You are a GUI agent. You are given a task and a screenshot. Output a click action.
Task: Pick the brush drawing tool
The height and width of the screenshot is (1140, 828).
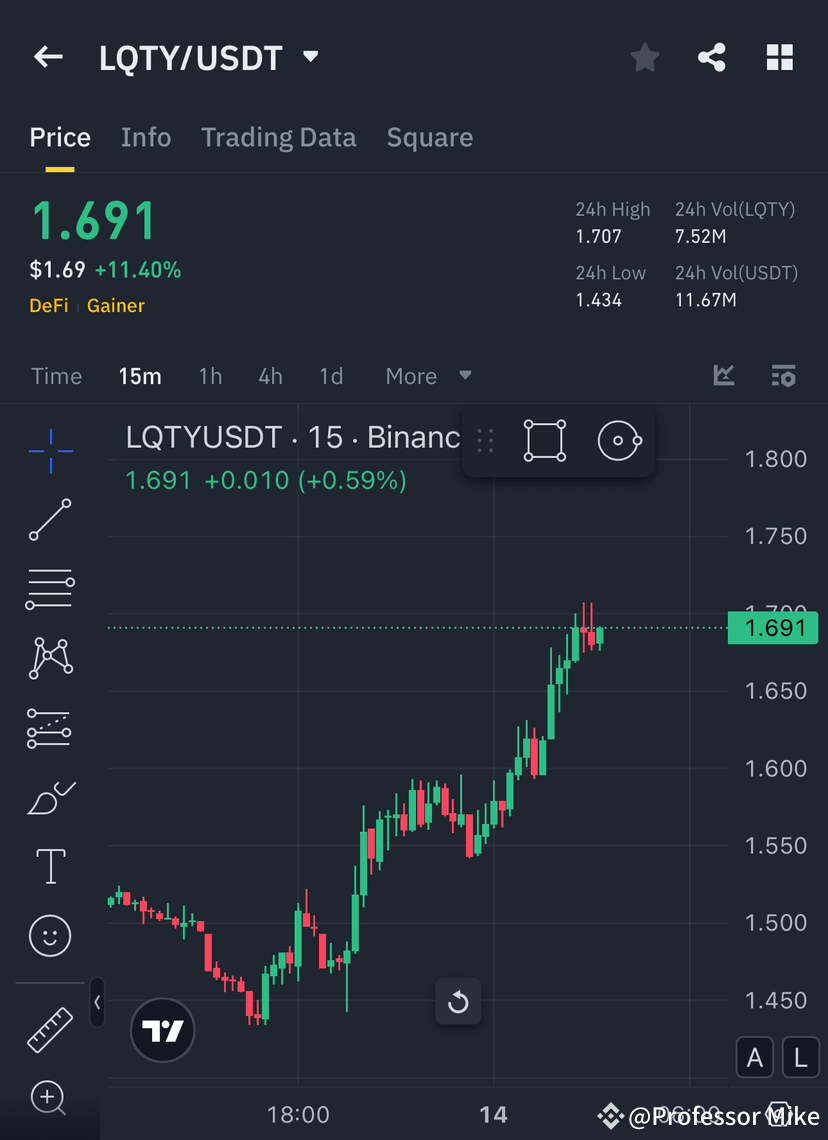(50, 797)
